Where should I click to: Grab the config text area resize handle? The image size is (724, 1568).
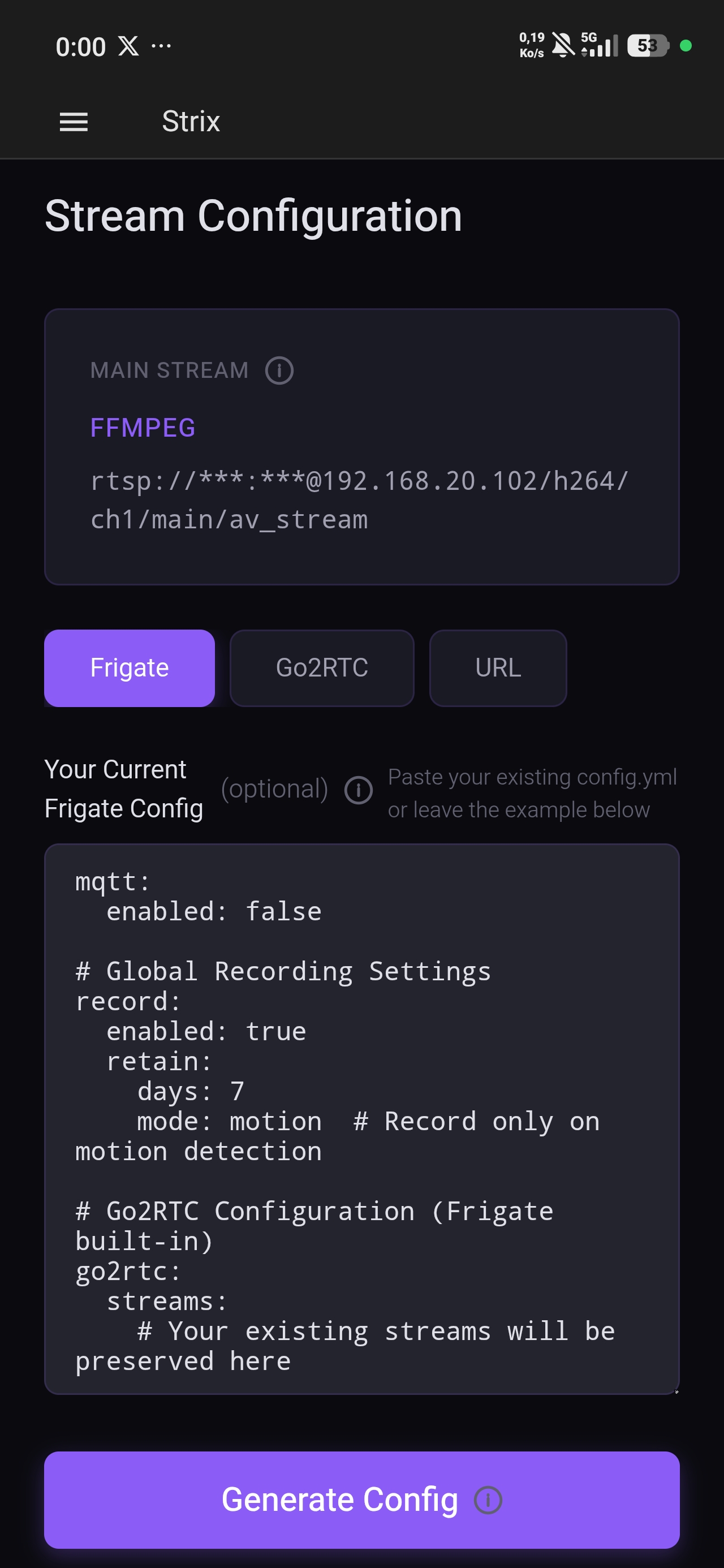click(x=676, y=1391)
